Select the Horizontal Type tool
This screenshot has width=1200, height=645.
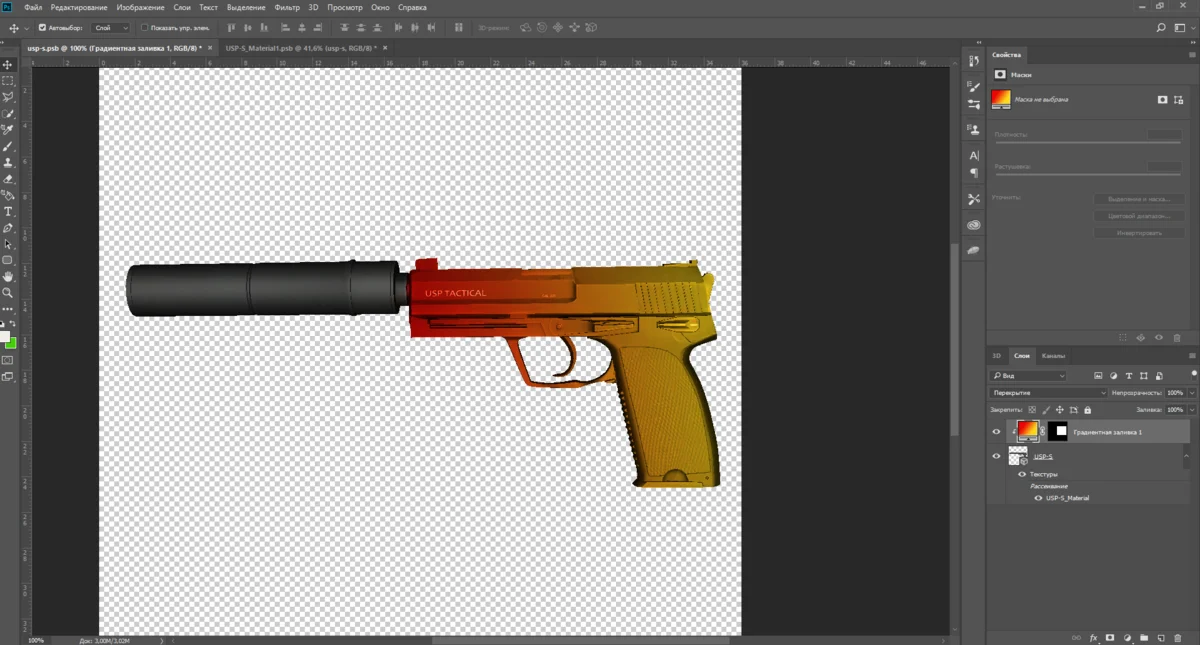point(8,211)
